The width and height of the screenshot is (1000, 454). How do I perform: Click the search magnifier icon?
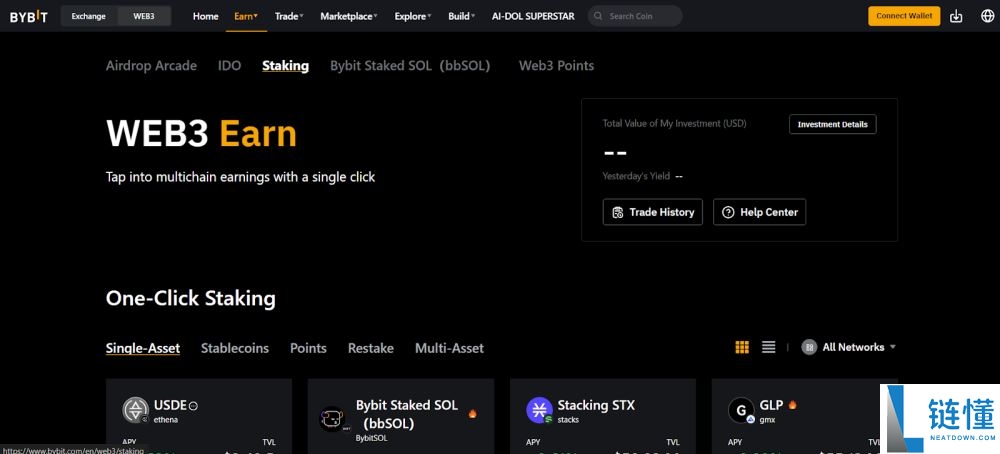(x=598, y=16)
